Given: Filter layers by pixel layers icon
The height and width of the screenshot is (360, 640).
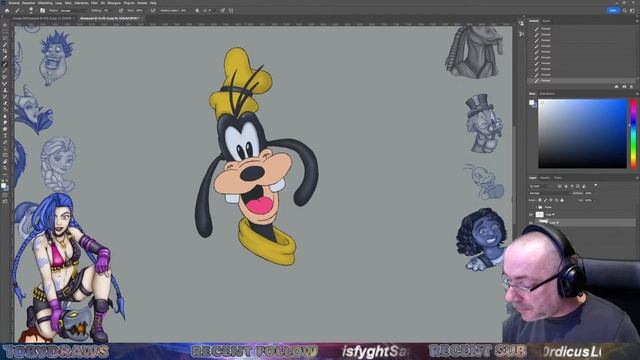Looking at the screenshot, I should click(560, 186).
